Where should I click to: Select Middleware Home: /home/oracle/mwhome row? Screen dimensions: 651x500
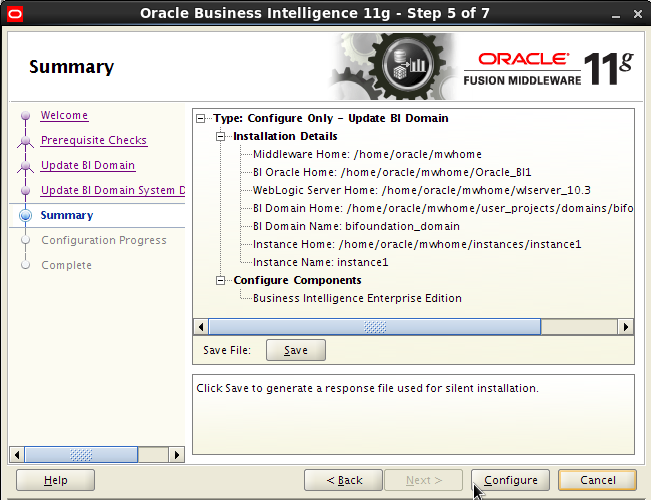tap(367, 154)
